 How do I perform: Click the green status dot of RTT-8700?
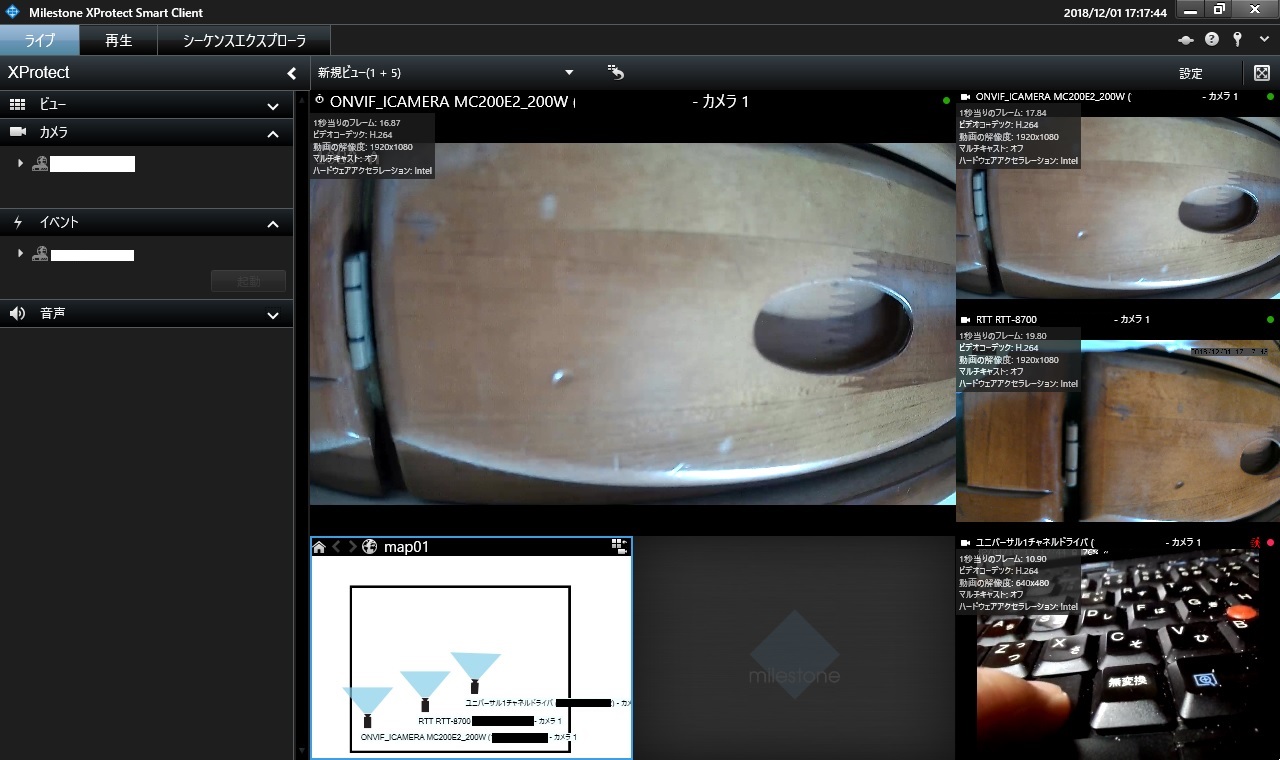coord(1270,320)
